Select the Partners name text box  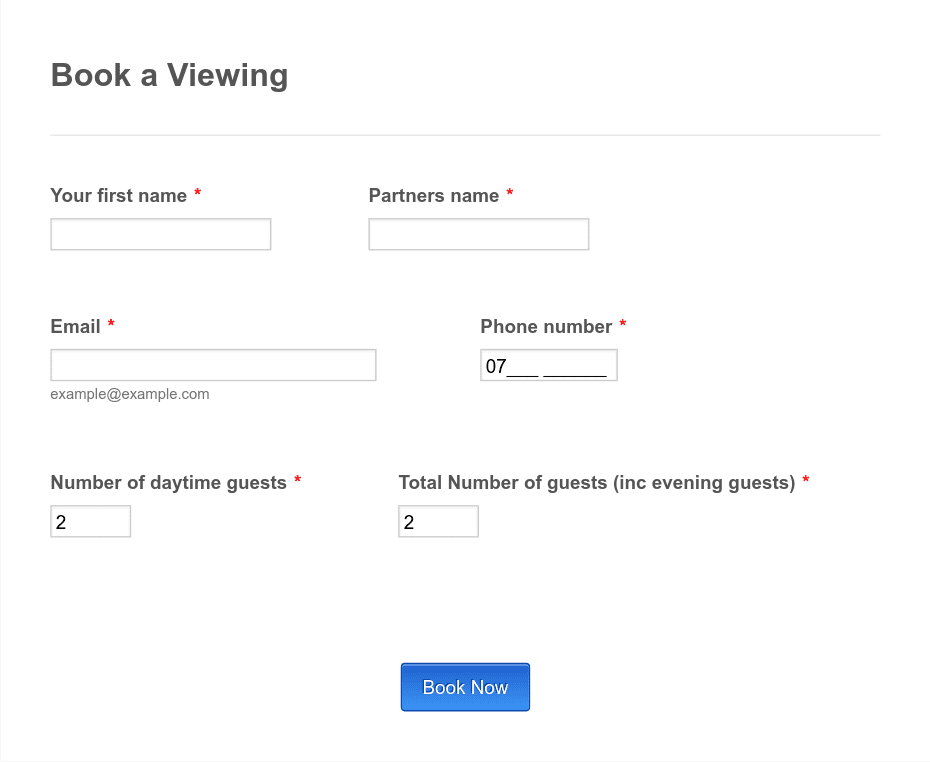point(479,234)
